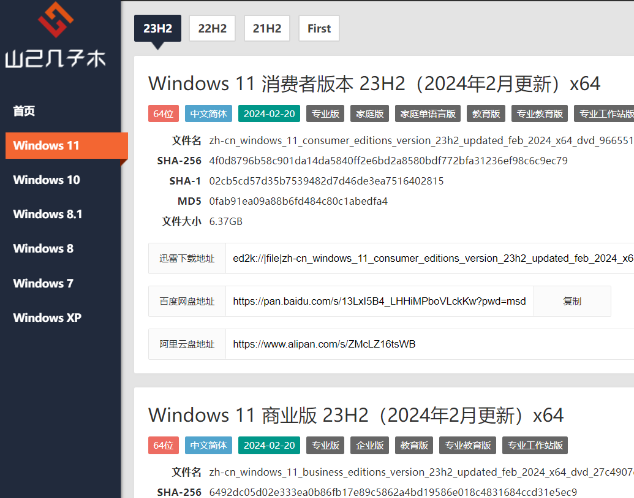Viewport: 634px width, 498px height.
Task: Click the SHA-1 hash 02cb5cd57d35b… value
Action: point(326,181)
